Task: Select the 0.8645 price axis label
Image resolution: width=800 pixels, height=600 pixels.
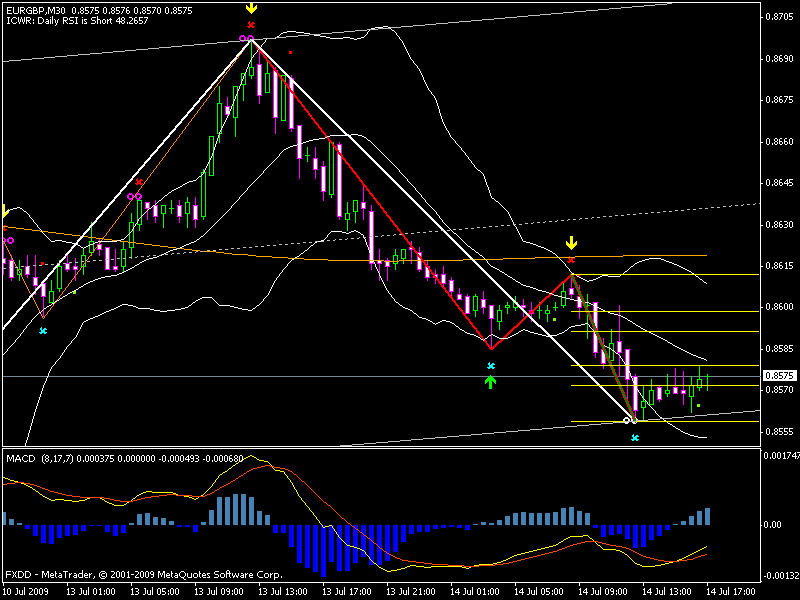Action: coord(780,183)
